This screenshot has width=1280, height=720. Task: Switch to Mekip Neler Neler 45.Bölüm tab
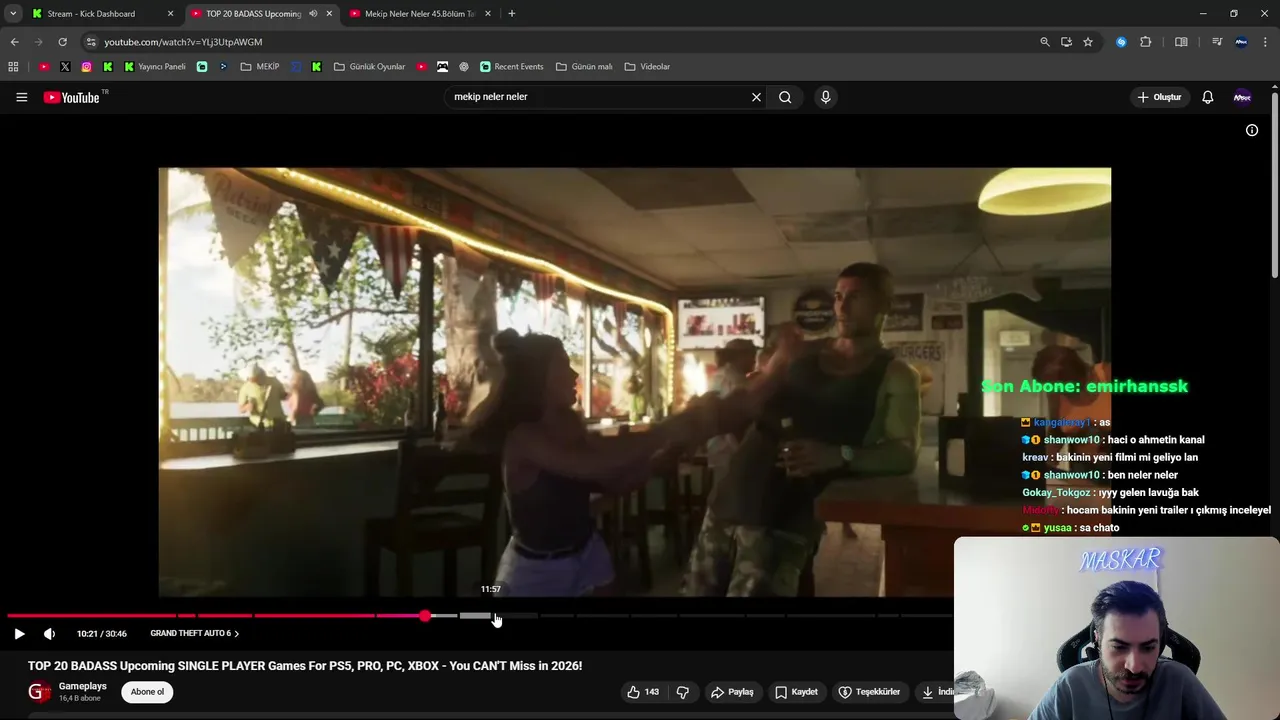420,14
